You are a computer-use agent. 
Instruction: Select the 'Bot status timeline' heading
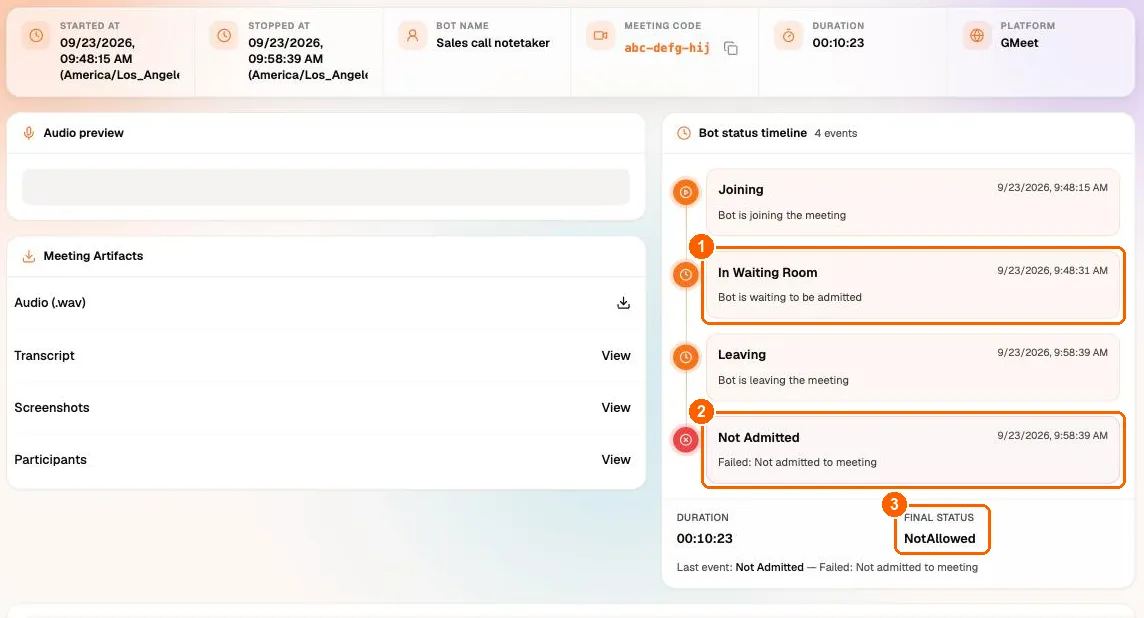(x=753, y=133)
